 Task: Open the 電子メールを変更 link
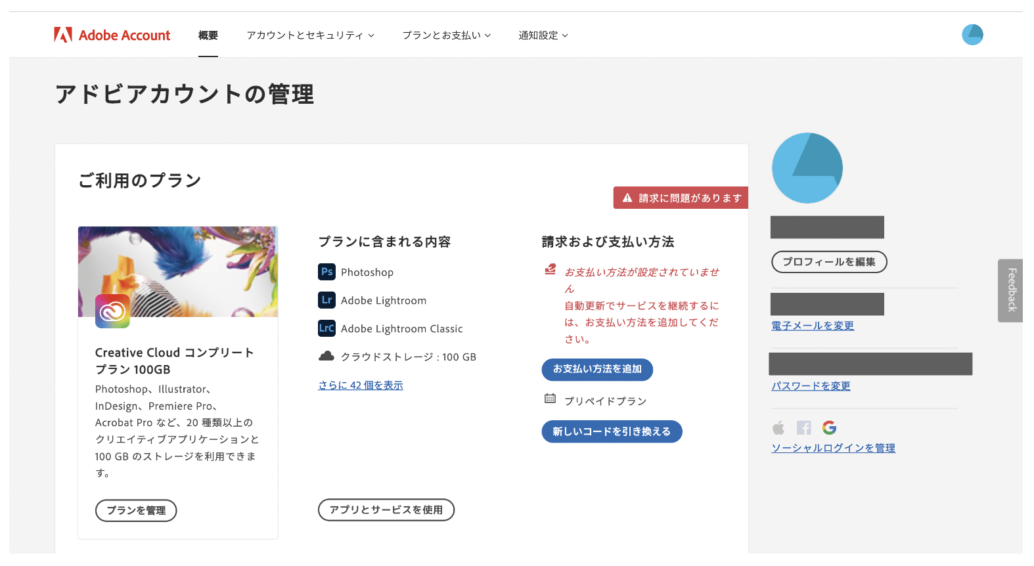tap(812, 326)
